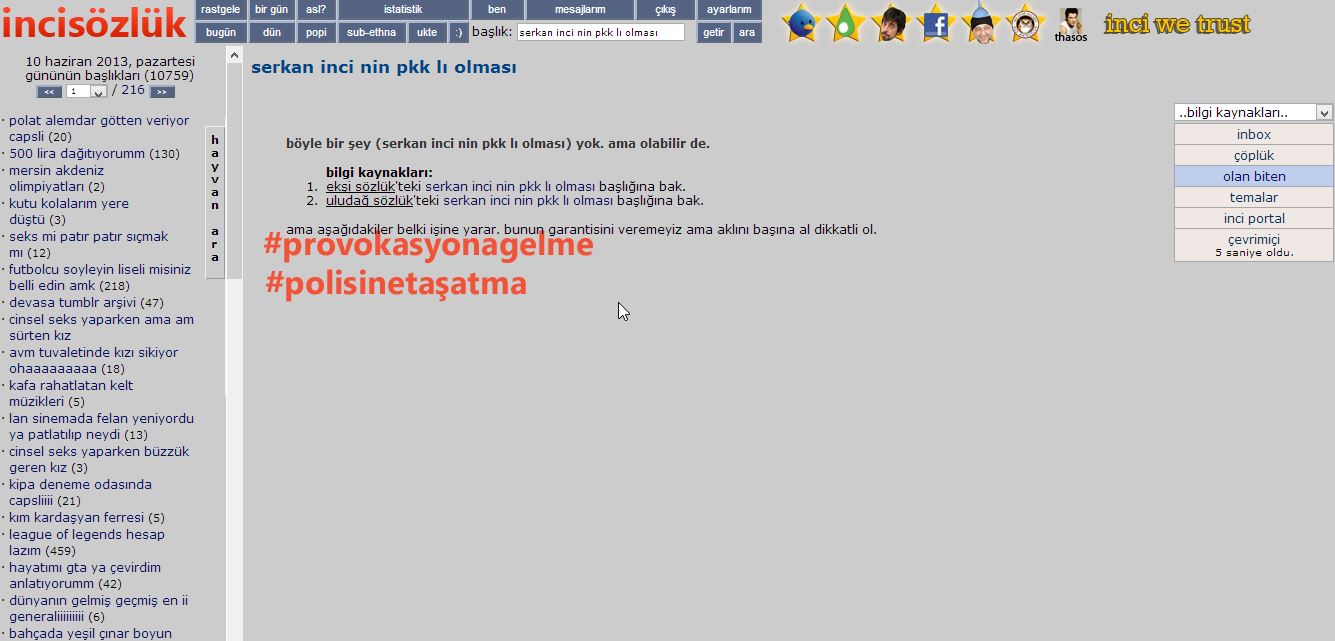Open topic 'kafa rahatlatan kelt müzikleri'

click(x=71, y=393)
